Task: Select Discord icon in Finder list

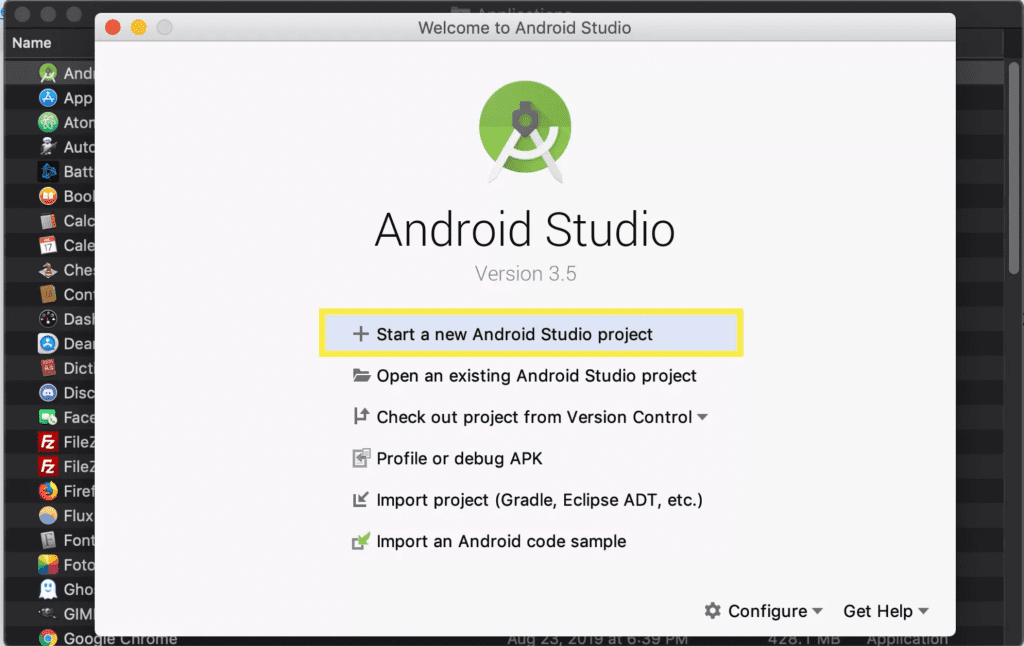Action: point(48,393)
